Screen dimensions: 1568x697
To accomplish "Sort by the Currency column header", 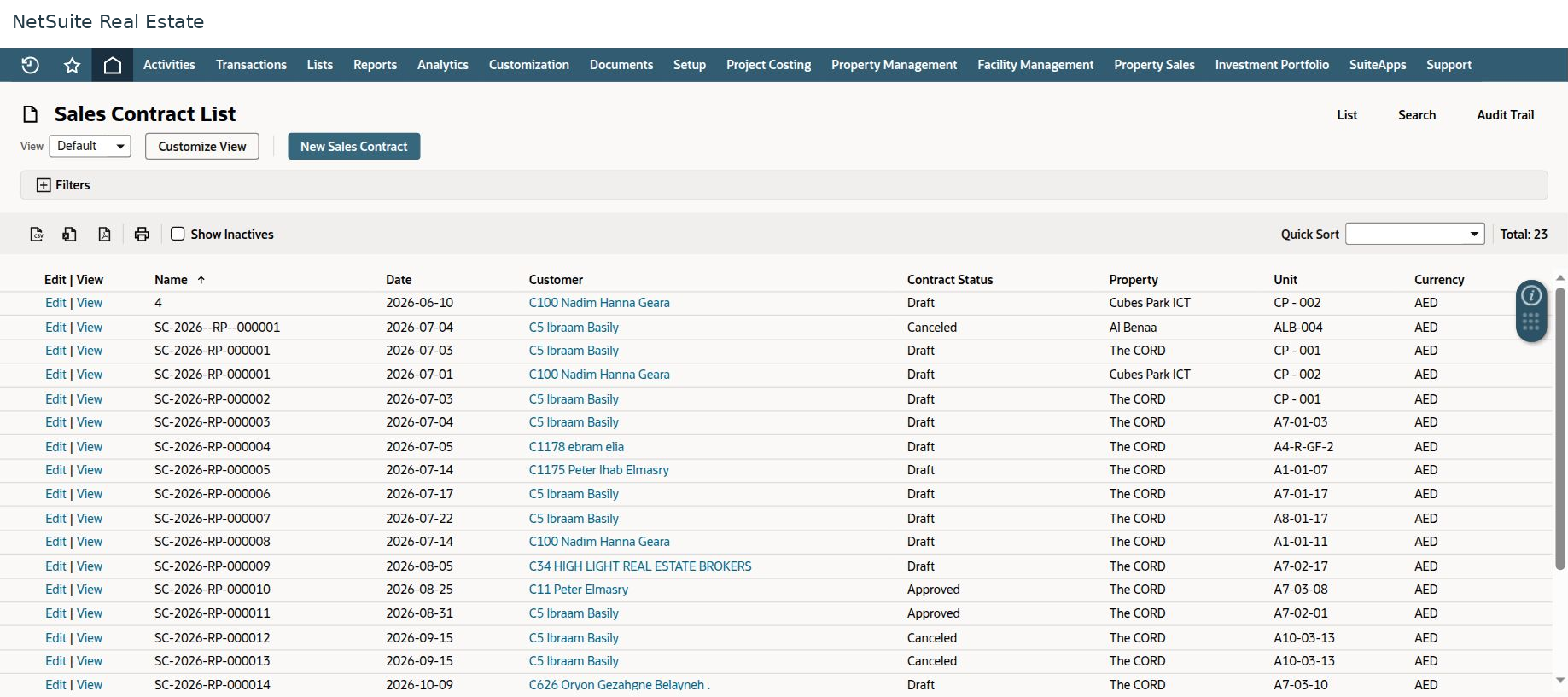I will click(x=1439, y=280).
